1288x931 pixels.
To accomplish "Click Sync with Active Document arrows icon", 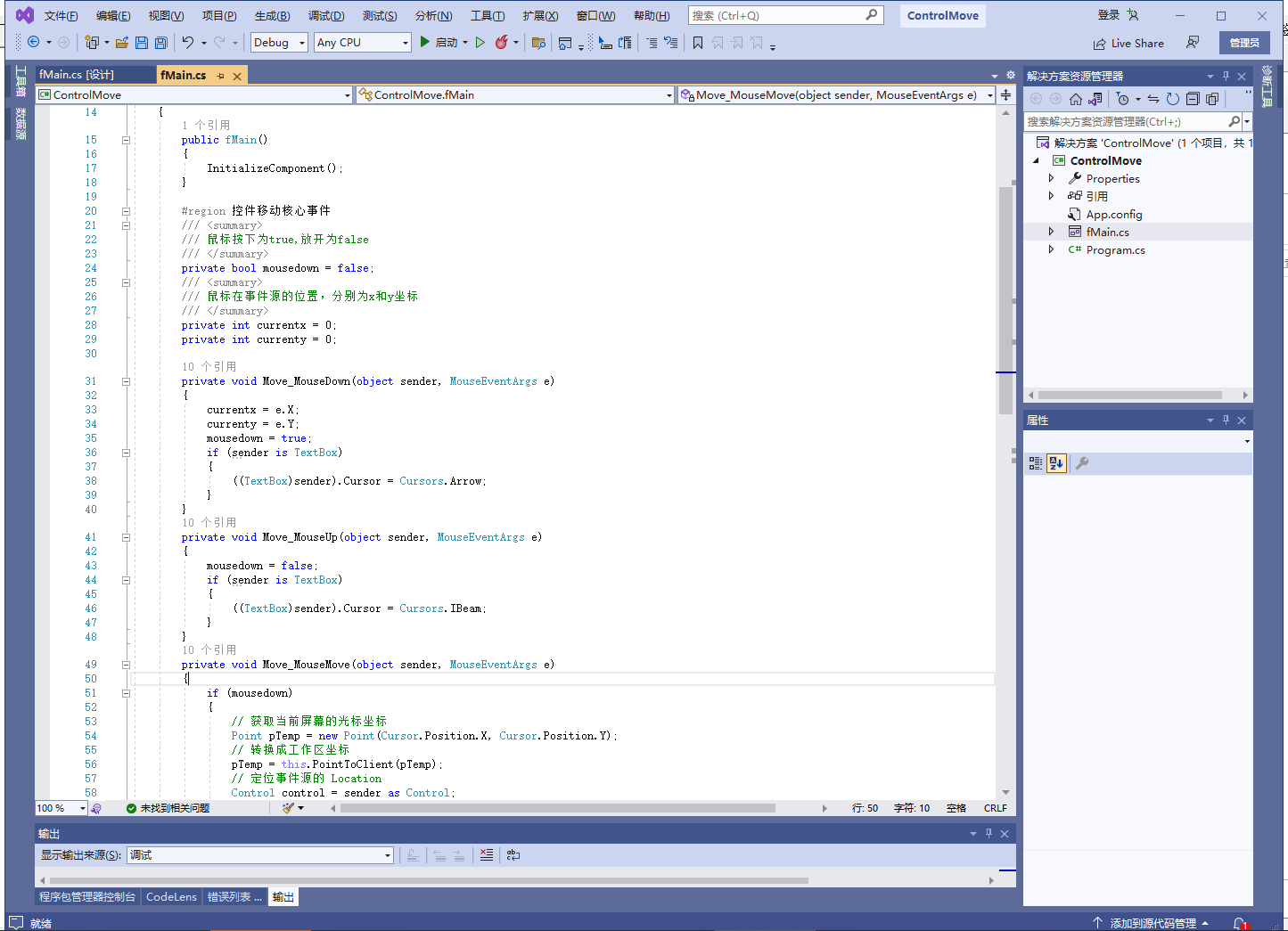I will (1153, 99).
